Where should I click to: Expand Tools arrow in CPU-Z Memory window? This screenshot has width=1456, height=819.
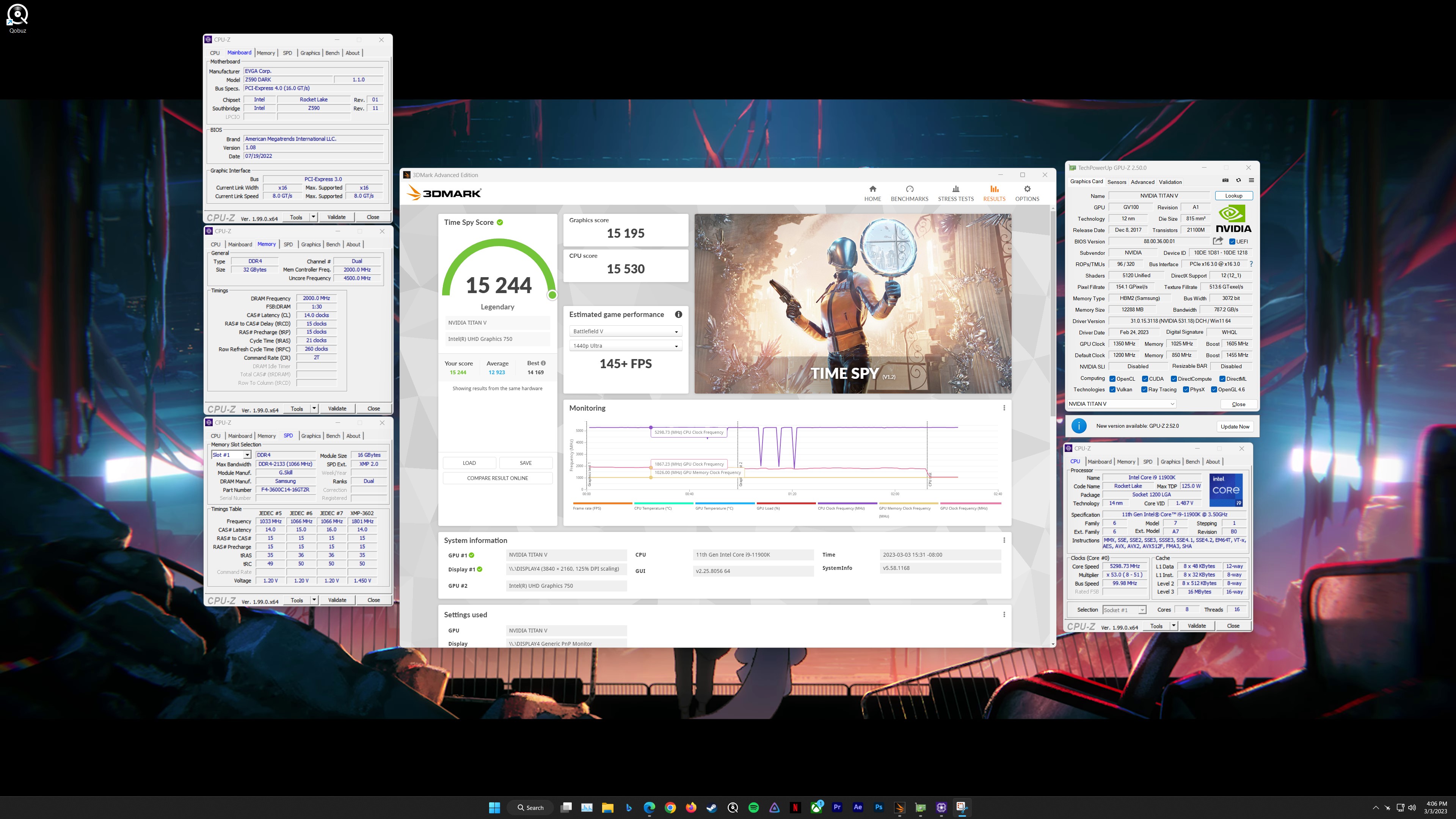pyautogui.click(x=314, y=409)
